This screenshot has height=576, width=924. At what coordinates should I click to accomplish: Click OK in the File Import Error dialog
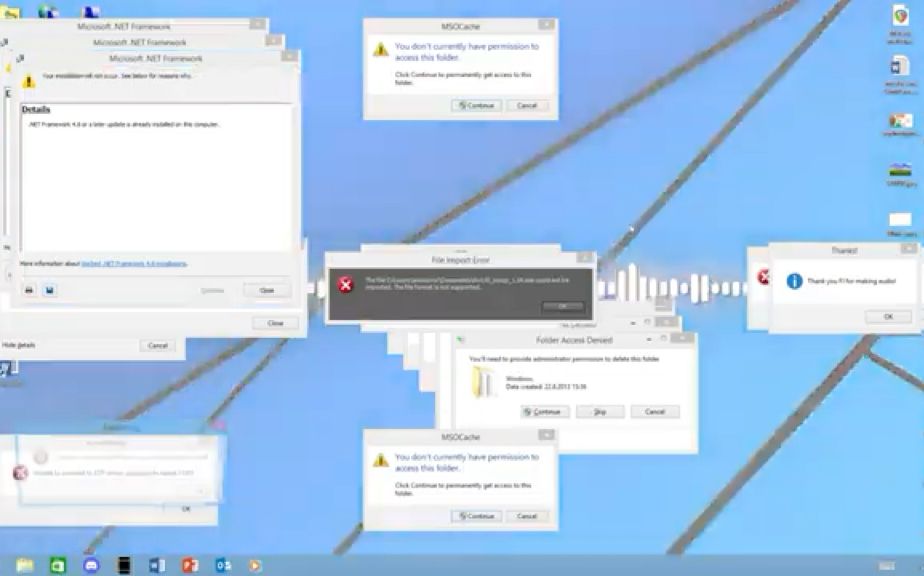tap(563, 307)
